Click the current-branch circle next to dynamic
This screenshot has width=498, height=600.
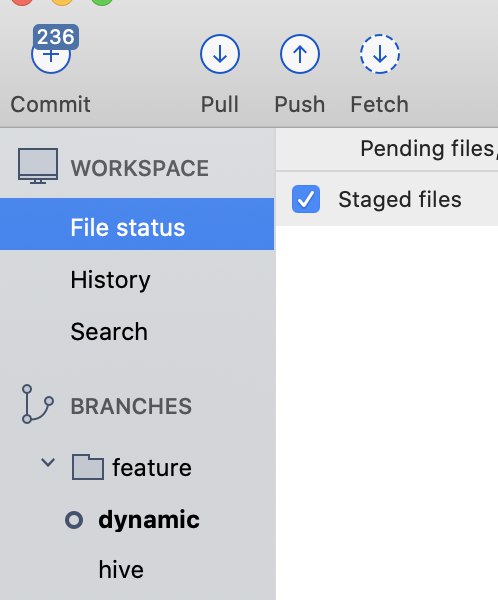pos(74,520)
